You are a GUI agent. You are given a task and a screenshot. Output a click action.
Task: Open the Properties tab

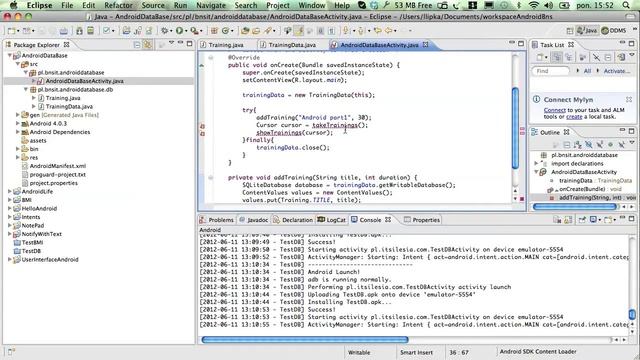[426, 220]
